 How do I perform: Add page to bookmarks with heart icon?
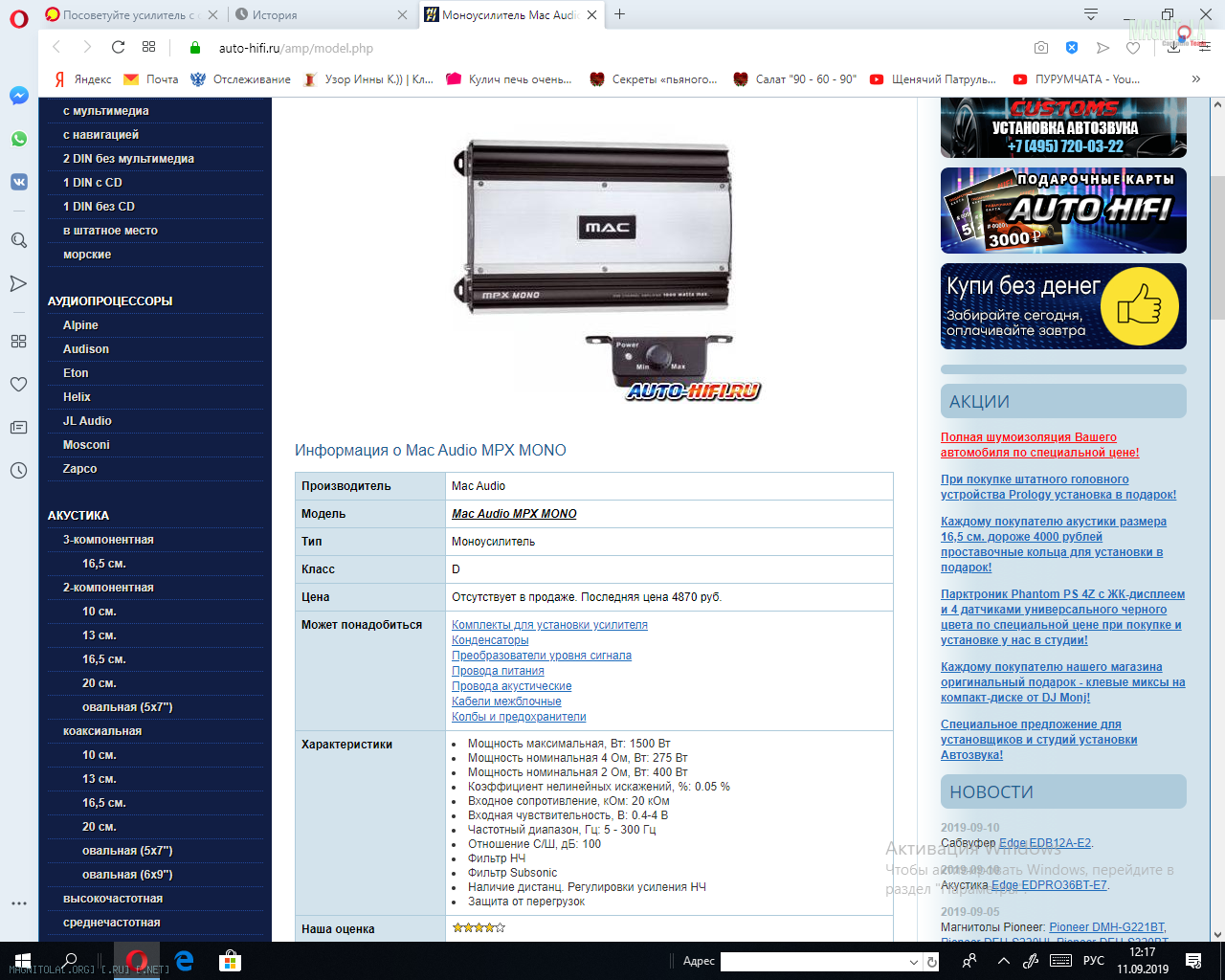pos(1133,47)
